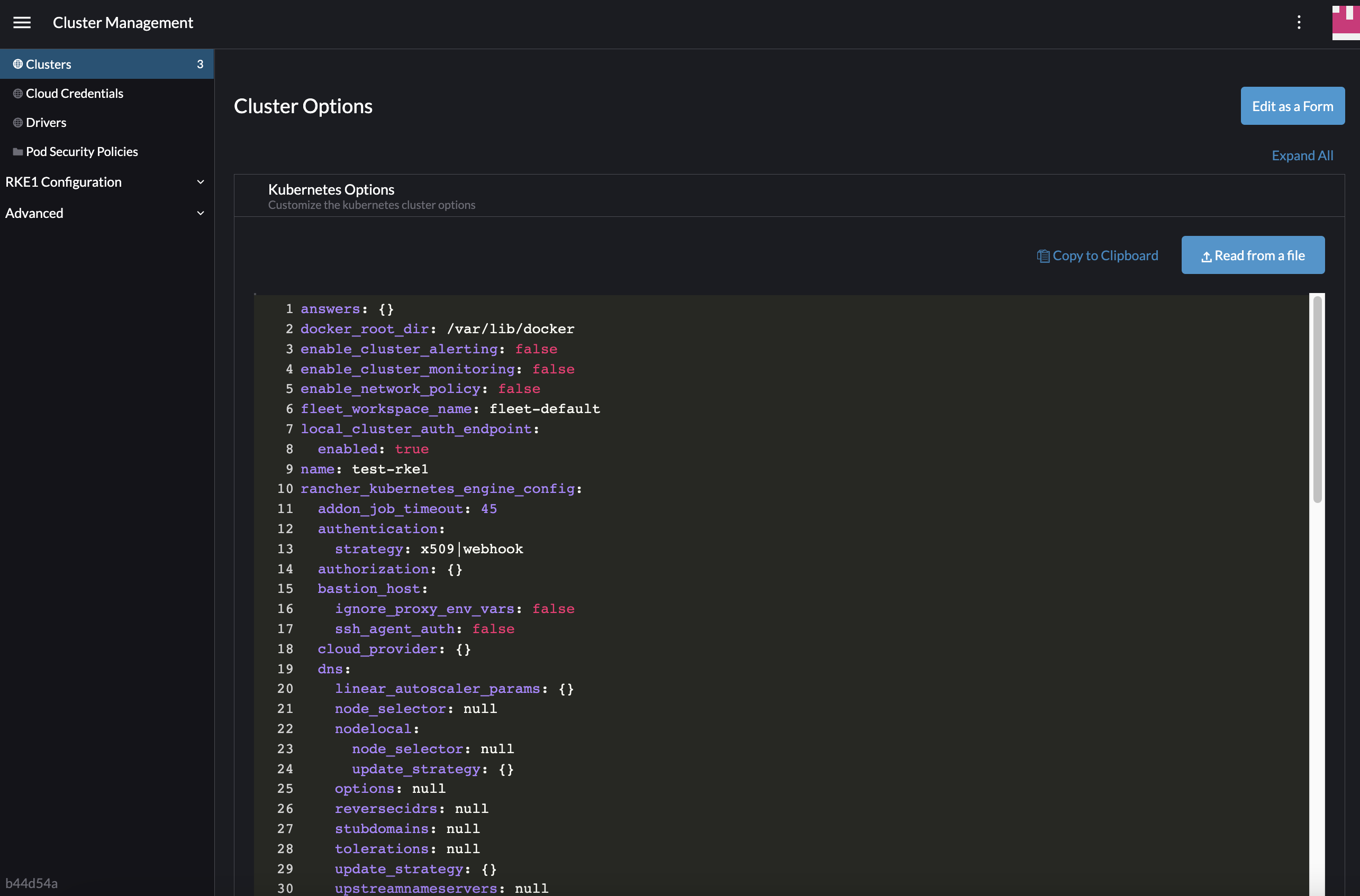
Task: Open the Cloud Credentials page
Action: tap(74, 93)
